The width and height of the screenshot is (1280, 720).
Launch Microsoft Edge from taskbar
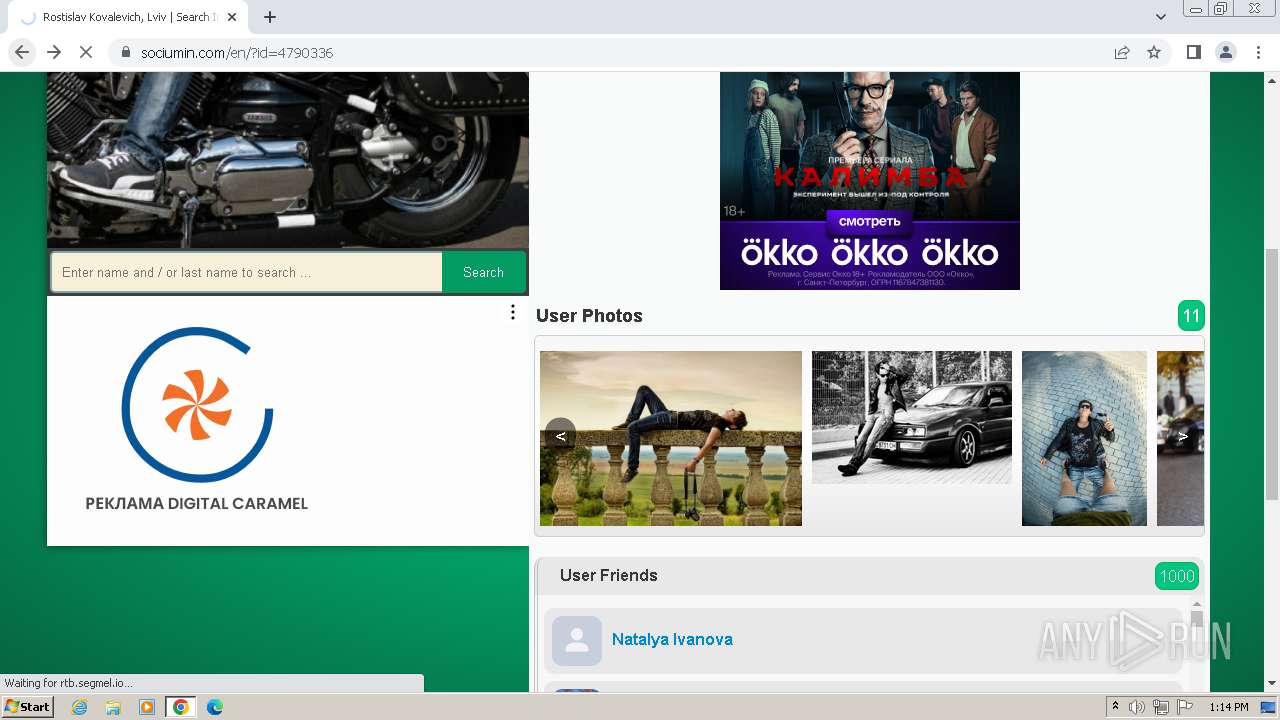click(x=215, y=707)
